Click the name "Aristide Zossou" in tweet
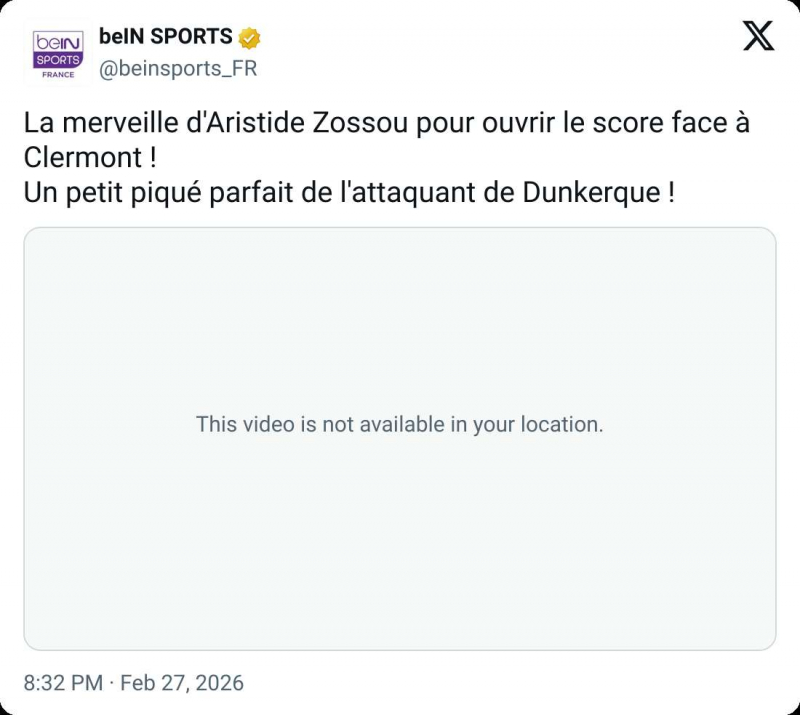 coord(291,124)
